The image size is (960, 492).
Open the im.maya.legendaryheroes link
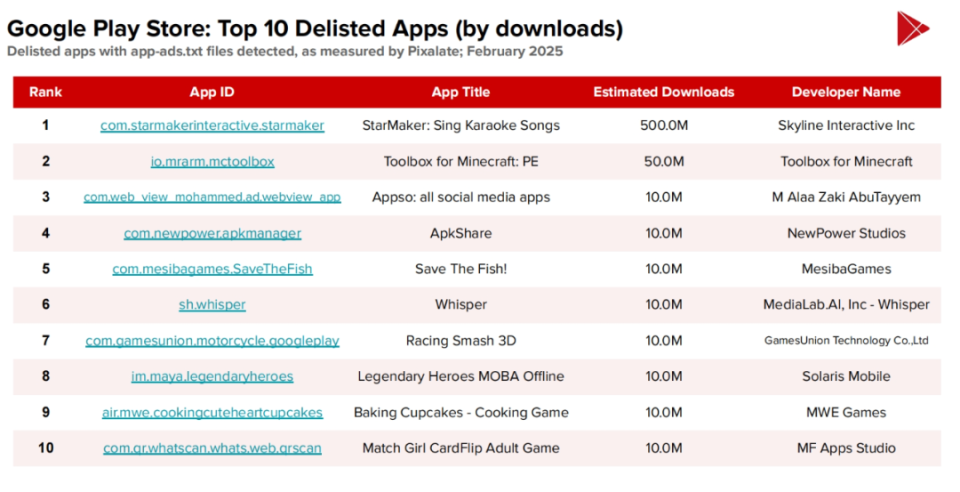point(212,377)
